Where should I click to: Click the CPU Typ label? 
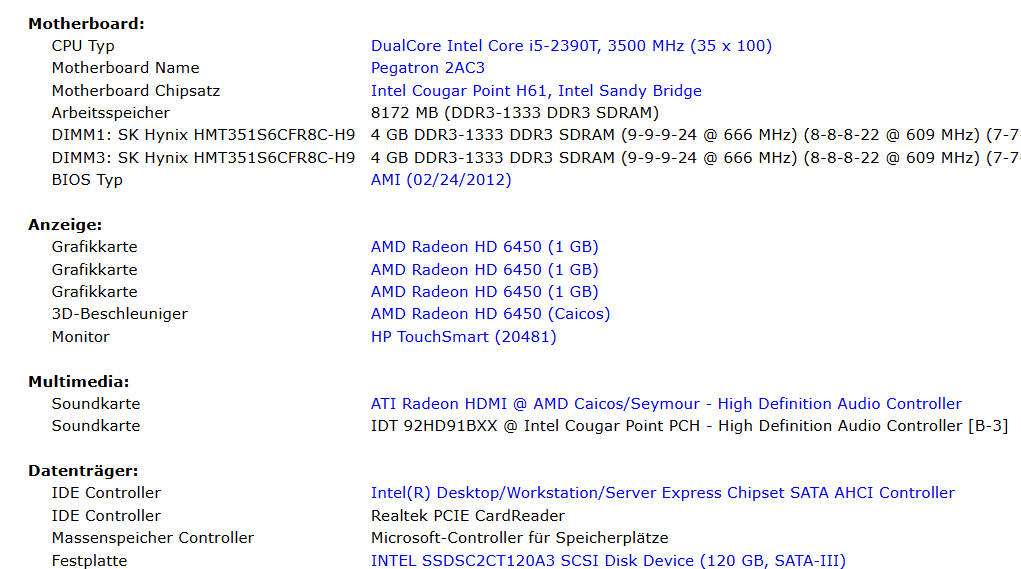(x=83, y=46)
